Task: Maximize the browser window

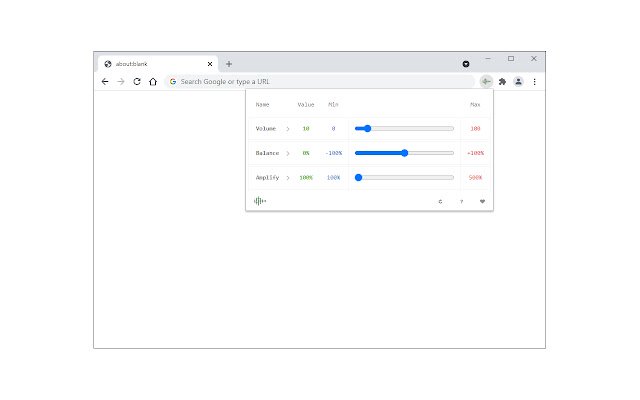Action: pyautogui.click(x=511, y=59)
